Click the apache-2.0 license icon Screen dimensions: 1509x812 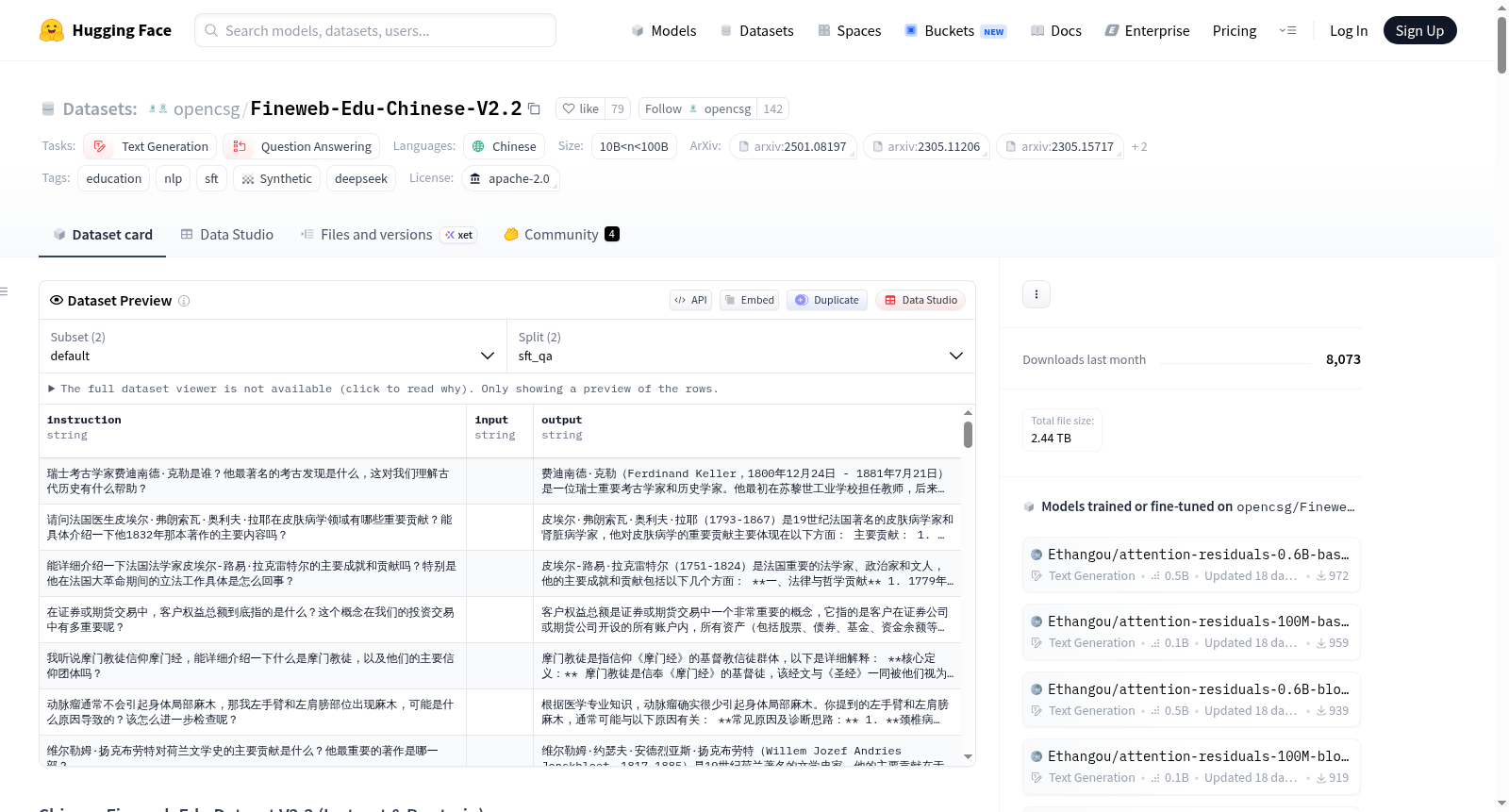[x=475, y=178]
